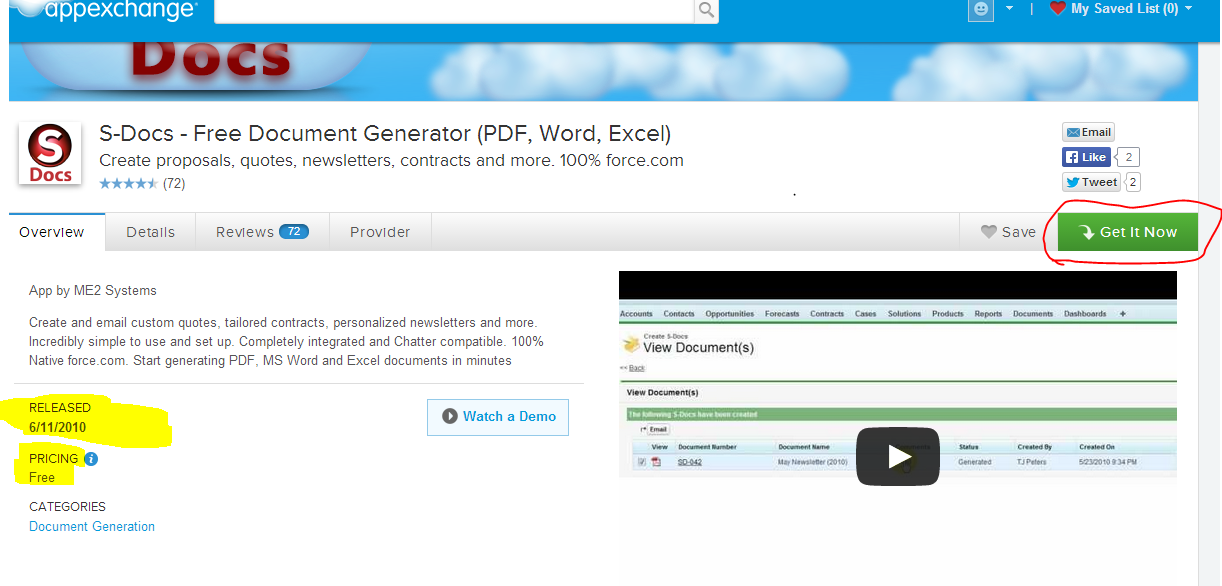This screenshot has width=1222, height=586.
Task: Switch to the Details tab
Action: 151,232
